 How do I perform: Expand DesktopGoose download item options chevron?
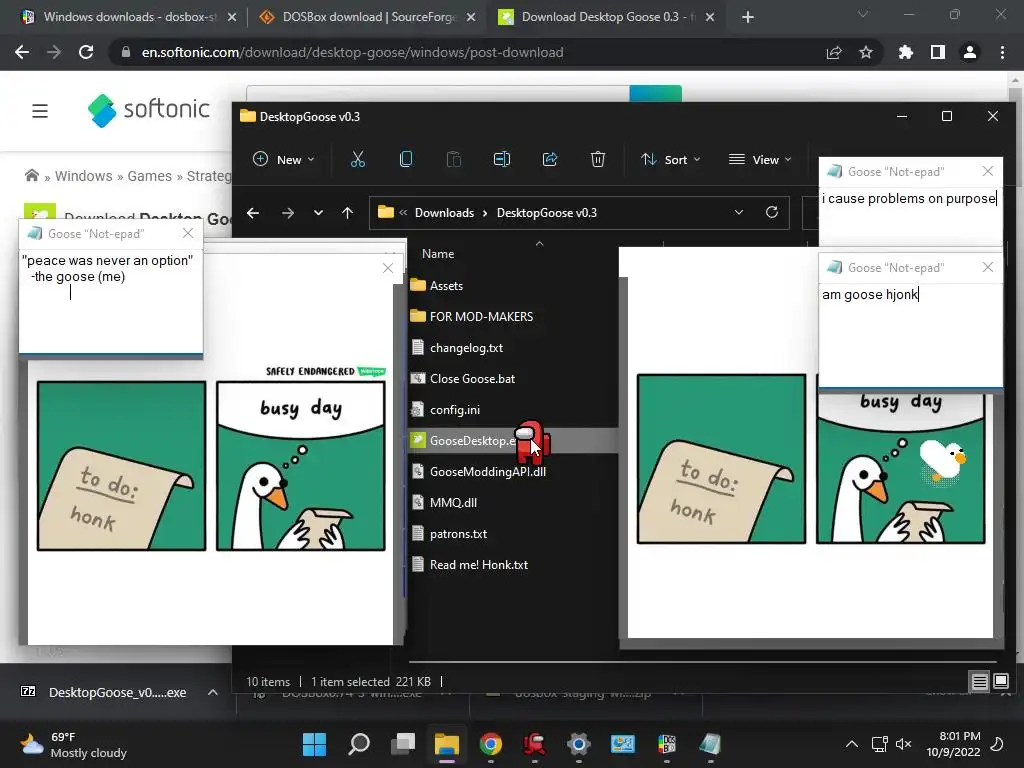coord(213,692)
